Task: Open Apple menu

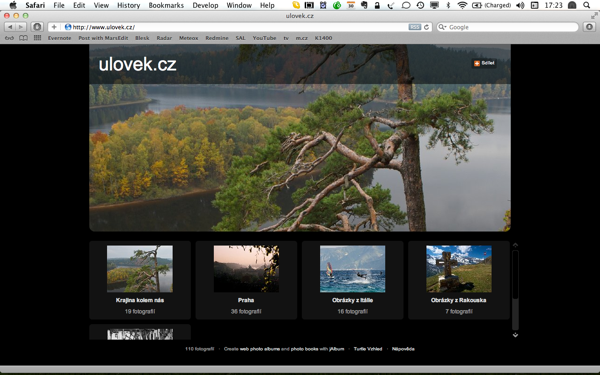Action: (x=13, y=5)
